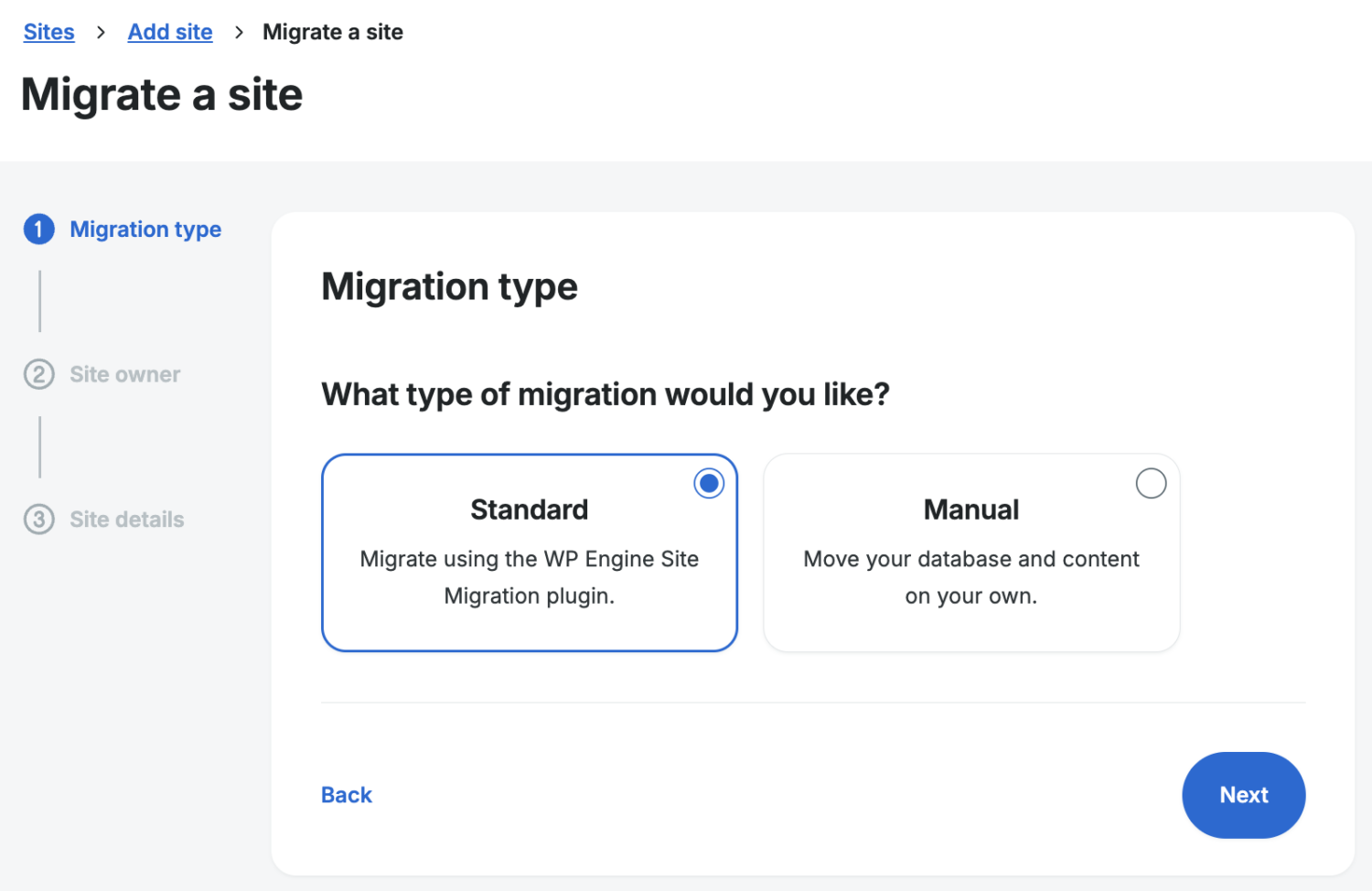Click the WP Engine Site Migration plugin description

(x=529, y=577)
